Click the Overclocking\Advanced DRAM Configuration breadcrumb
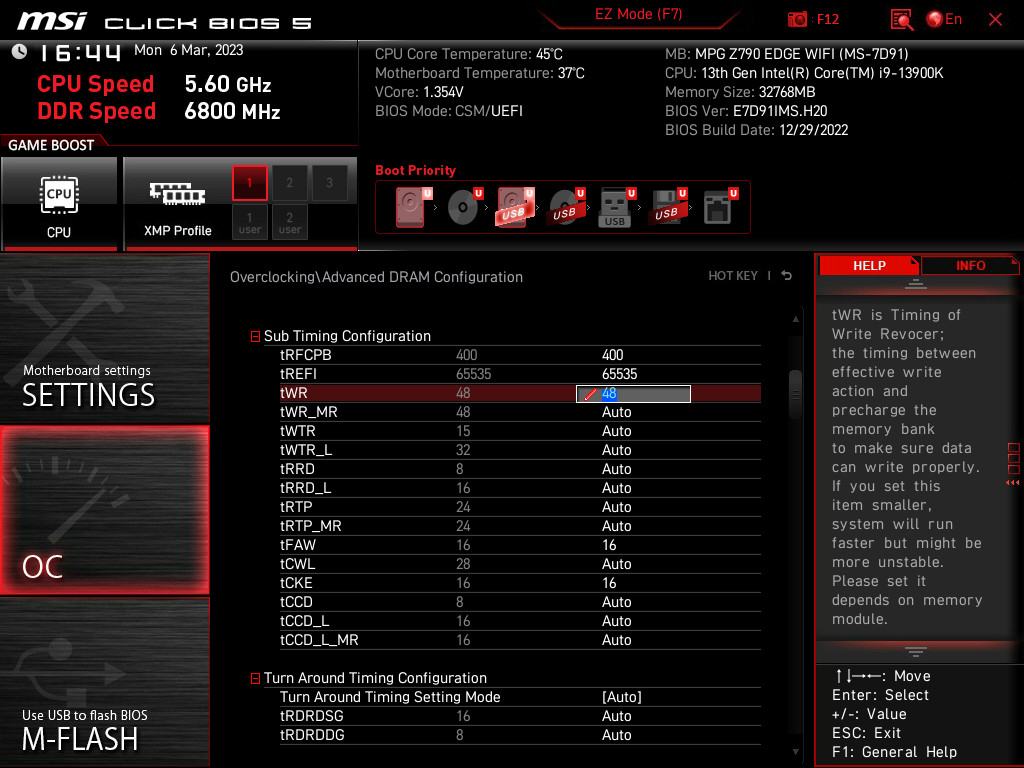Image resolution: width=1024 pixels, height=768 pixels. point(376,277)
